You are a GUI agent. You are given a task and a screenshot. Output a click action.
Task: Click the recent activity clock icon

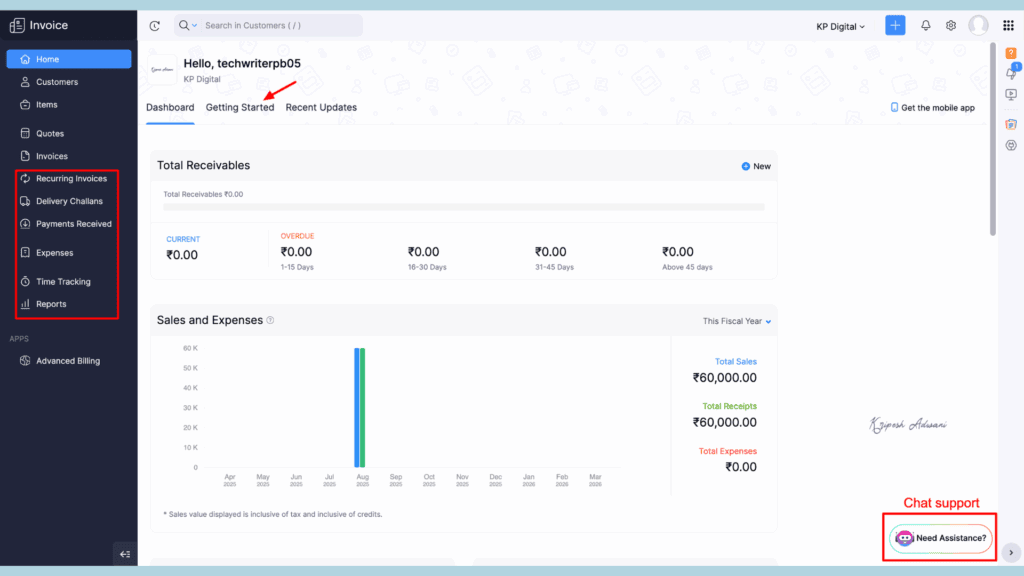(x=154, y=26)
